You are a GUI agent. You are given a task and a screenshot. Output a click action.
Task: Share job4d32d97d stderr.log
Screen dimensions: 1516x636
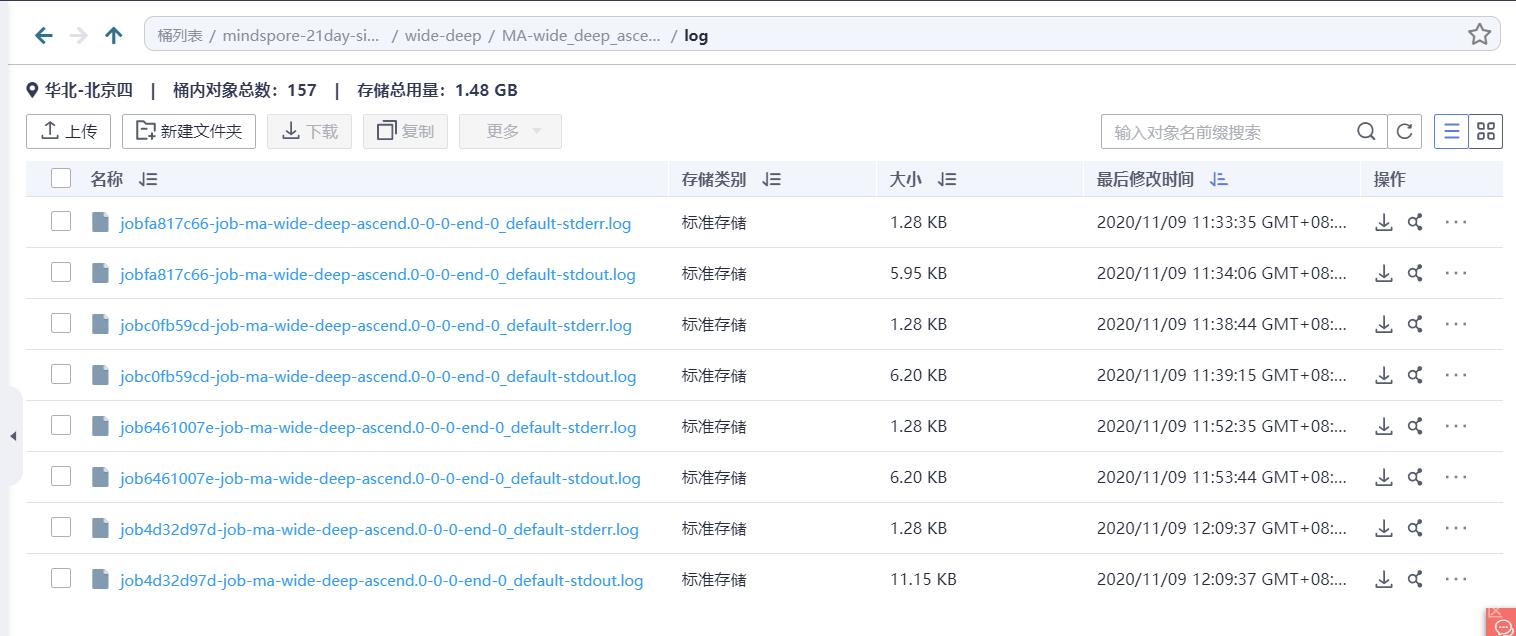[x=1415, y=529]
